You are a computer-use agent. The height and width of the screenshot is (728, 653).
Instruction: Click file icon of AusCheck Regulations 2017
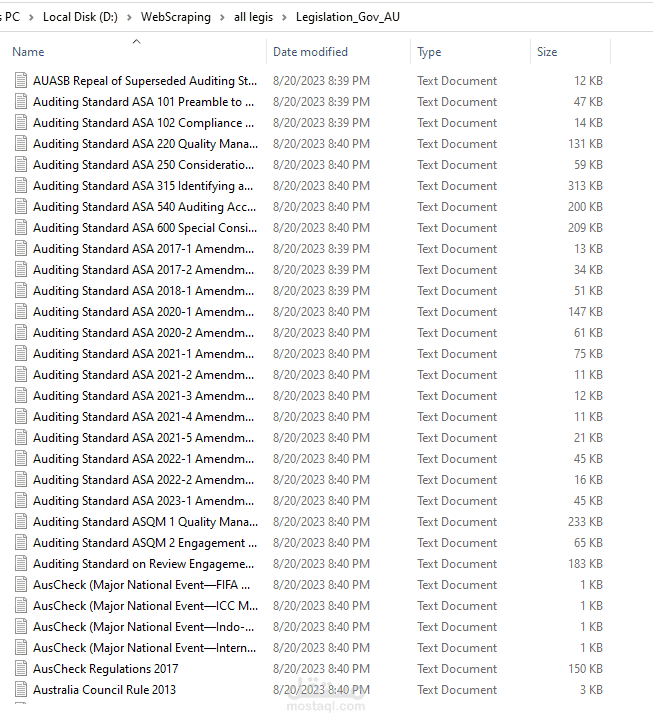pos(21,669)
